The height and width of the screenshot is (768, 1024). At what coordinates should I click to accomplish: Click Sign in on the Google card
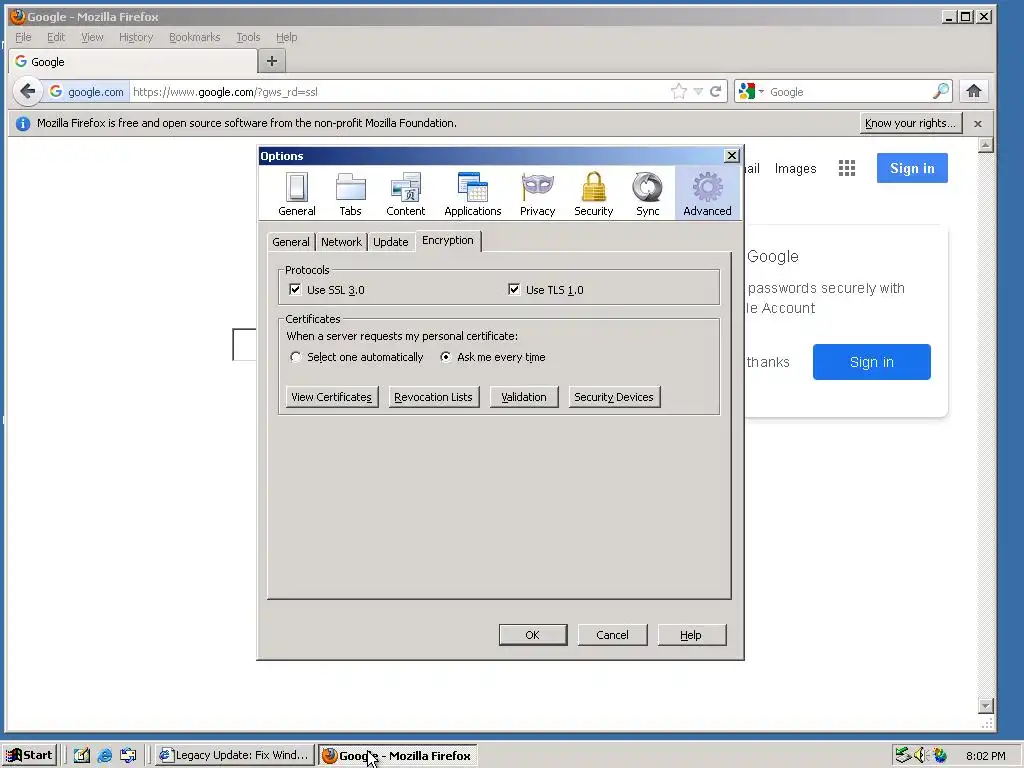coord(871,362)
